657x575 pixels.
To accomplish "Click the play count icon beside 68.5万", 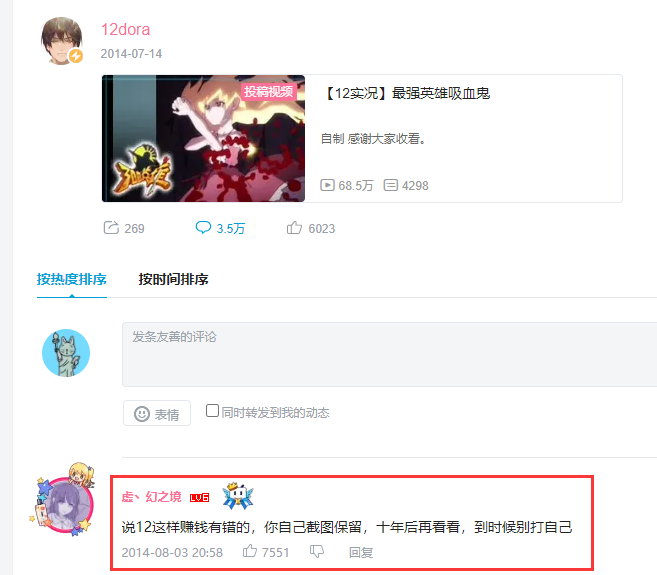I will tap(327, 185).
